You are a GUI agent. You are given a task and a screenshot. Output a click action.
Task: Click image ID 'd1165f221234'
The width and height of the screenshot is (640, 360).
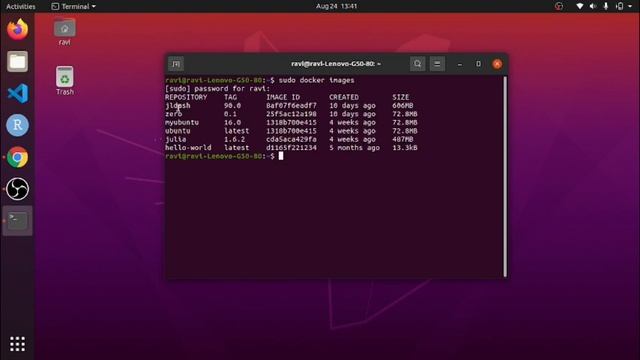click(x=291, y=148)
